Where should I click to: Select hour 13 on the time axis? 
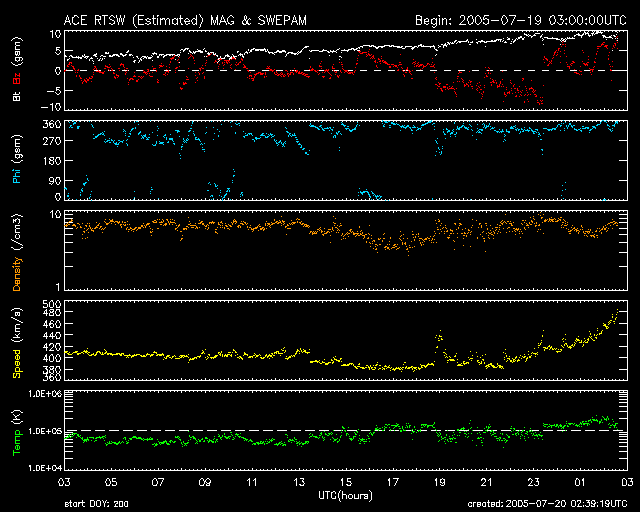tap(298, 482)
